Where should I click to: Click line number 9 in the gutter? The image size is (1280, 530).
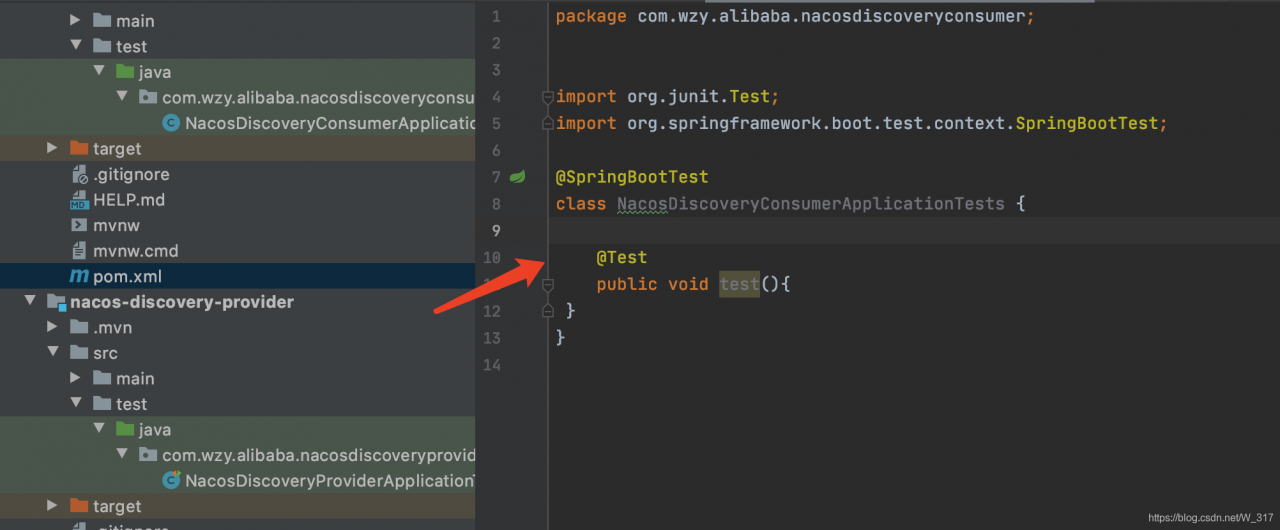[x=496, y=231]
